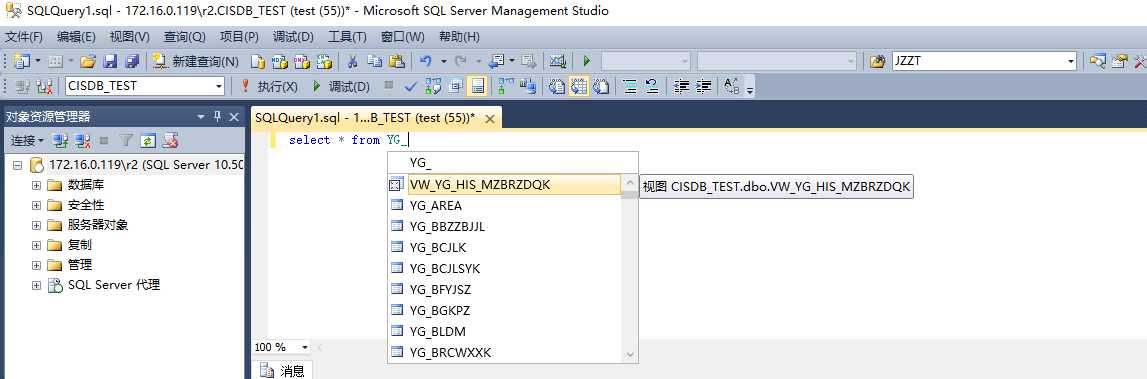This screenshot has width=1147, height=379.
Task: Click the Database Engine Query icon
Action: coord(257,61)
